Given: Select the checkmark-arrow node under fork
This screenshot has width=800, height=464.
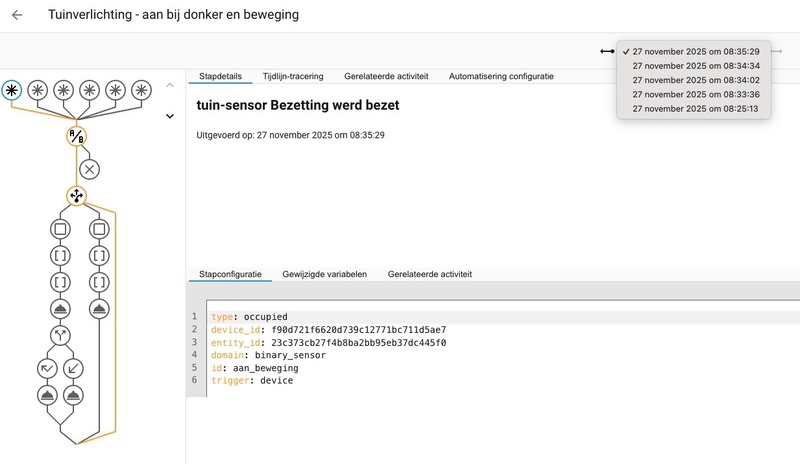Looking at the screenshot, I should (47, 369).
